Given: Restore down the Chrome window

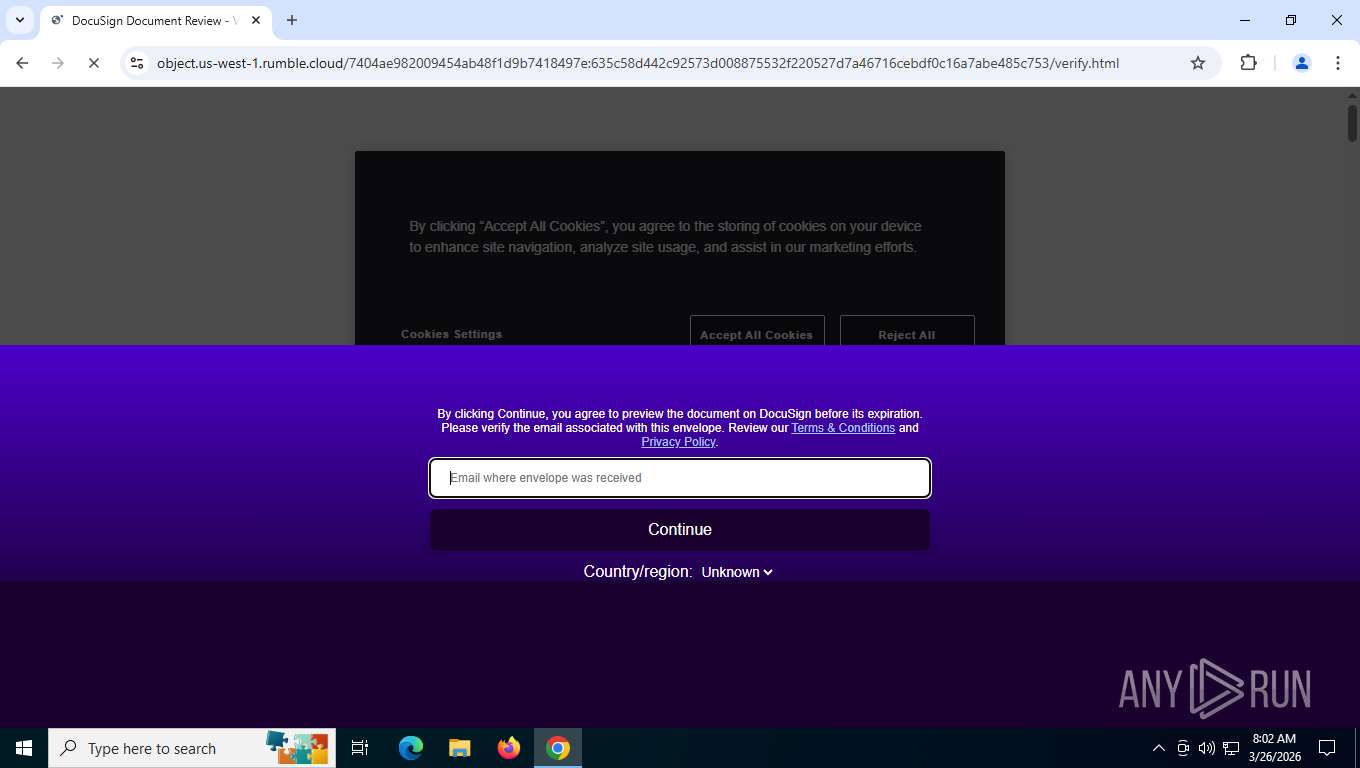Looking at the screenshot, I should pyautogui.click(x=1291, y=20).
